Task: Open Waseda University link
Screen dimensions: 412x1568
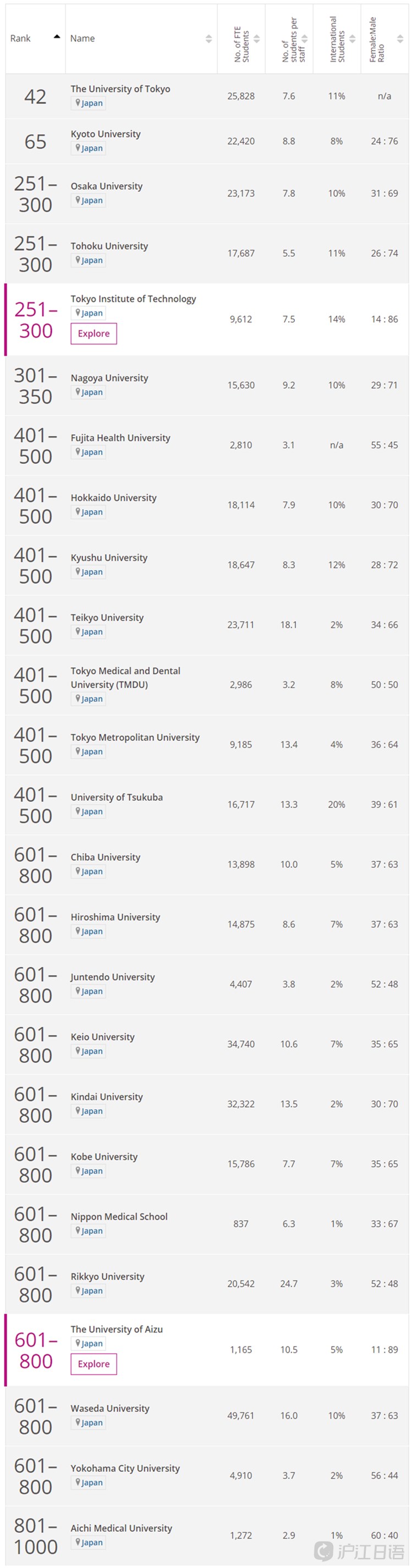Action: (109, 1409)
